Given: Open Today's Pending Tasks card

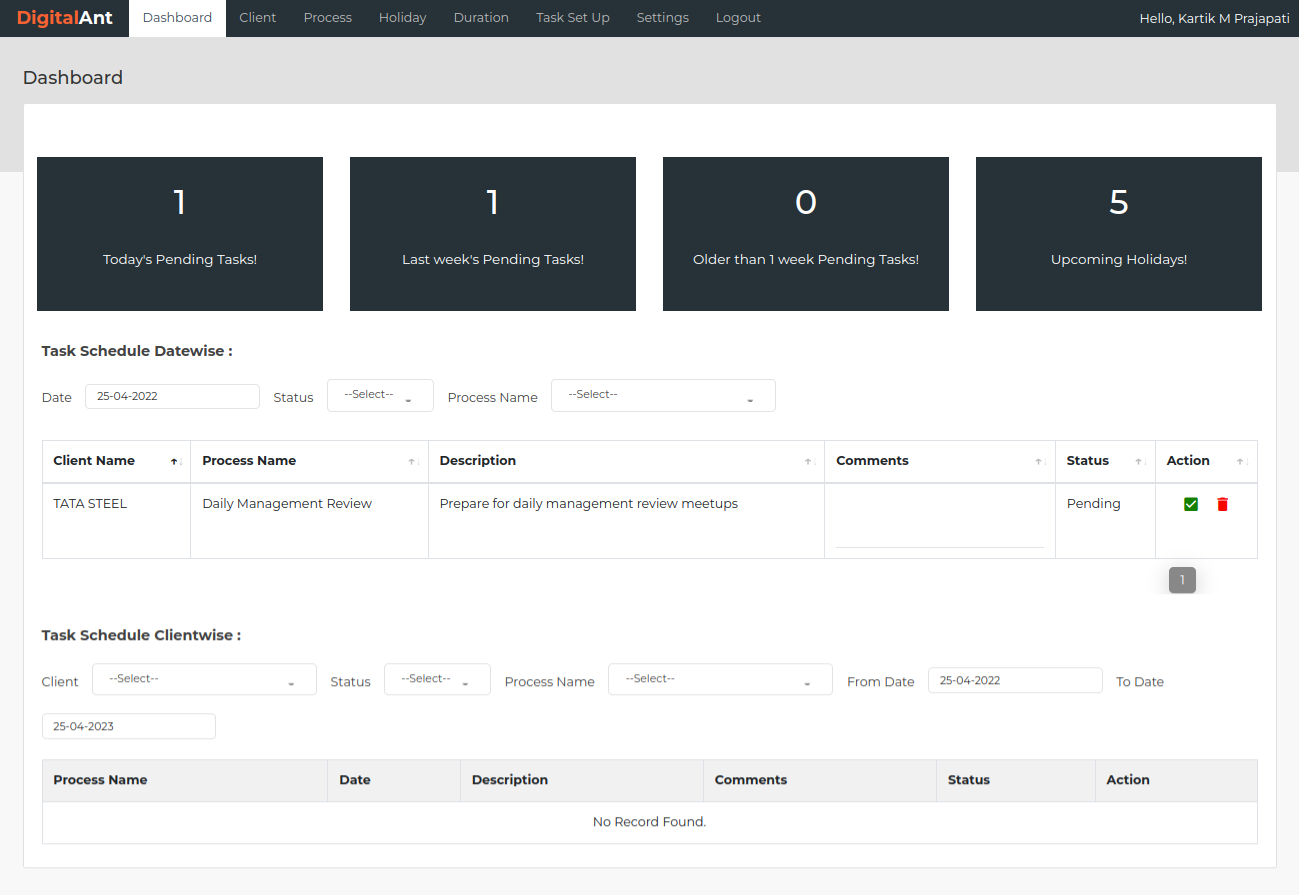Looking at the screenshot, I should [180, 234].
